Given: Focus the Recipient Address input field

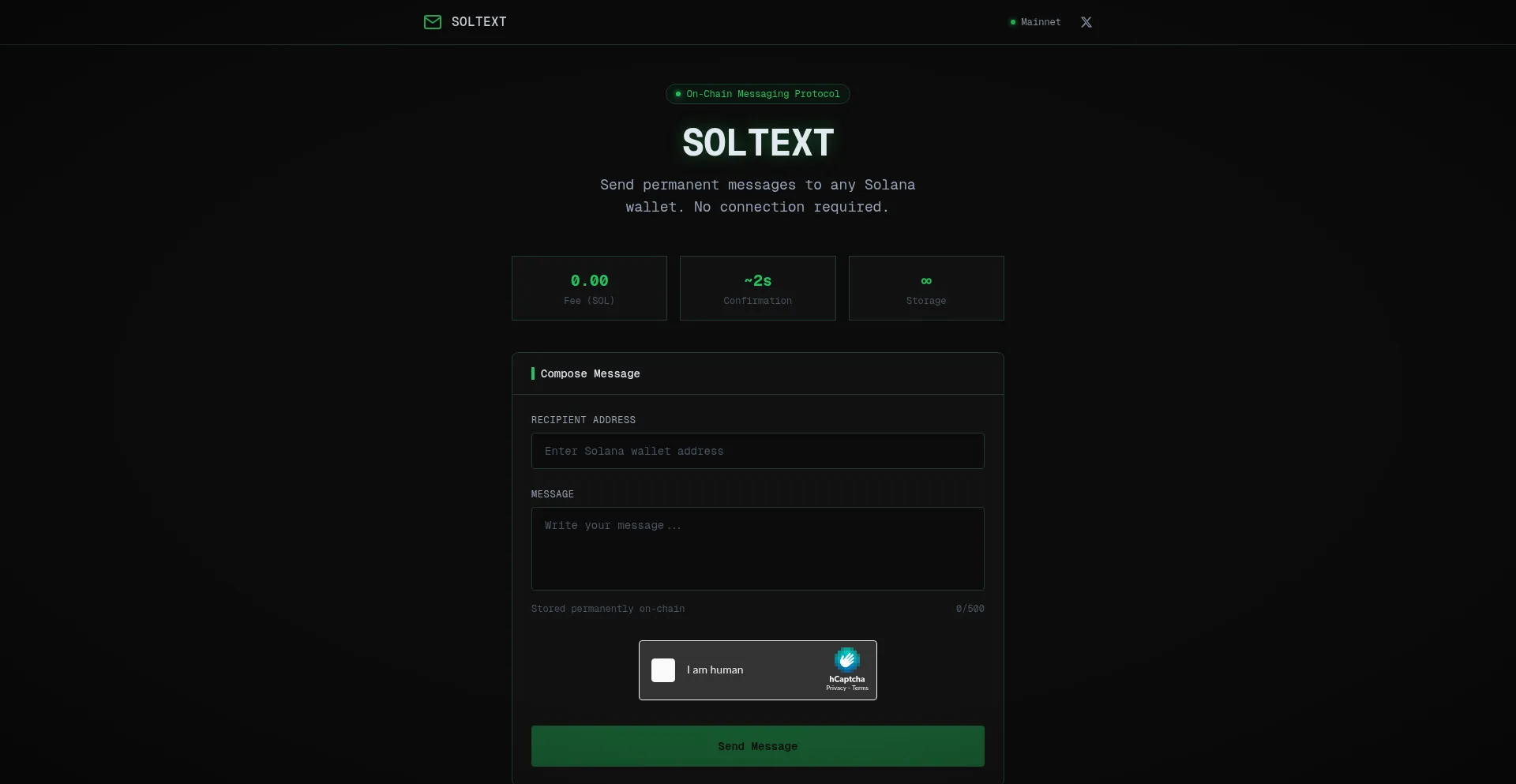Looking at the screenshot, I should tap(757, 451).
